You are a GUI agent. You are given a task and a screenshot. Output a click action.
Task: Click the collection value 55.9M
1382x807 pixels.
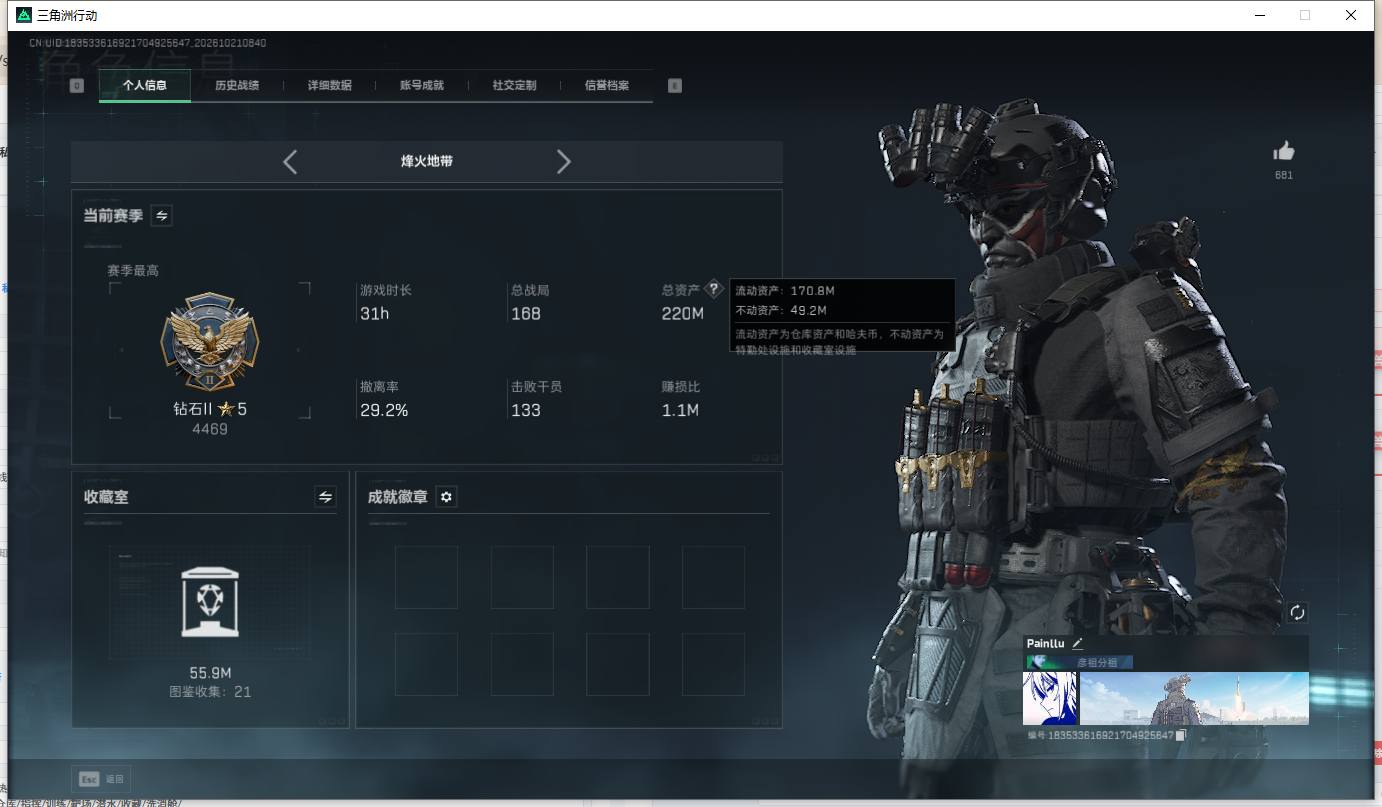pos(210,673)
